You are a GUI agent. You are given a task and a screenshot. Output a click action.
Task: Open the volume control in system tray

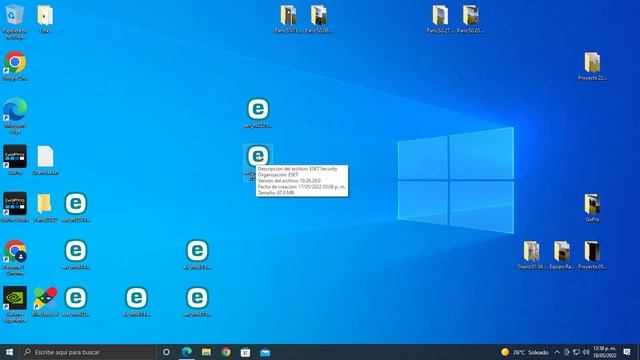click(586, 352)
